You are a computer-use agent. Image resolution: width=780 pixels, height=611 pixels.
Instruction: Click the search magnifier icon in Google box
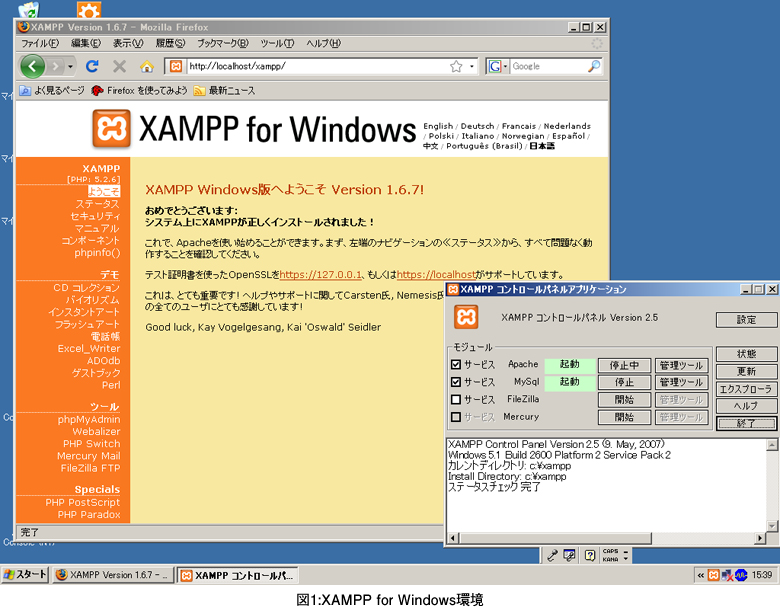594,66
